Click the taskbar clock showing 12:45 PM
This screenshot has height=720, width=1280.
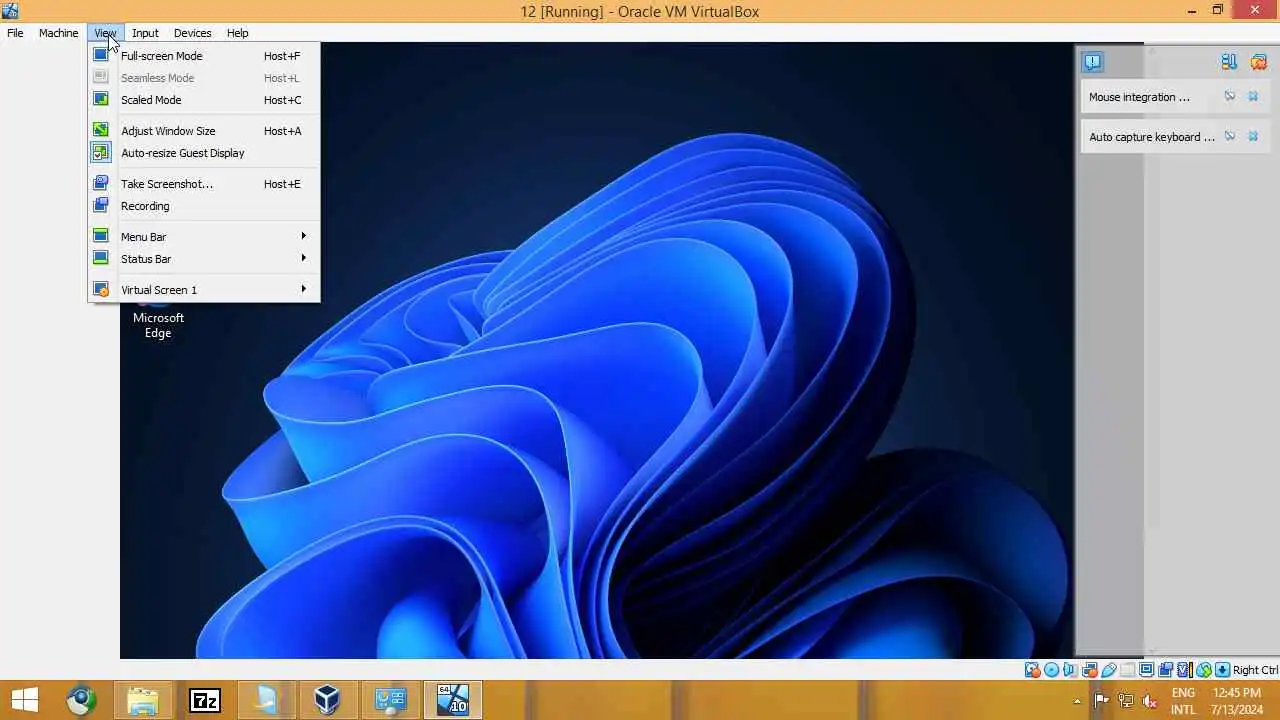(1237, 701)
